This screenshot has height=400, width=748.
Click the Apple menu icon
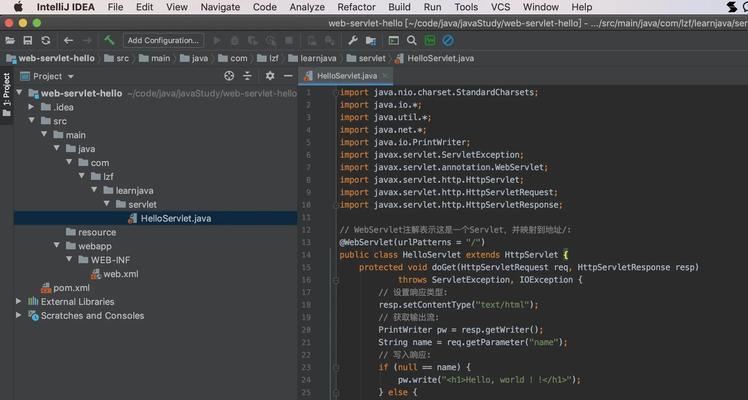18,7
